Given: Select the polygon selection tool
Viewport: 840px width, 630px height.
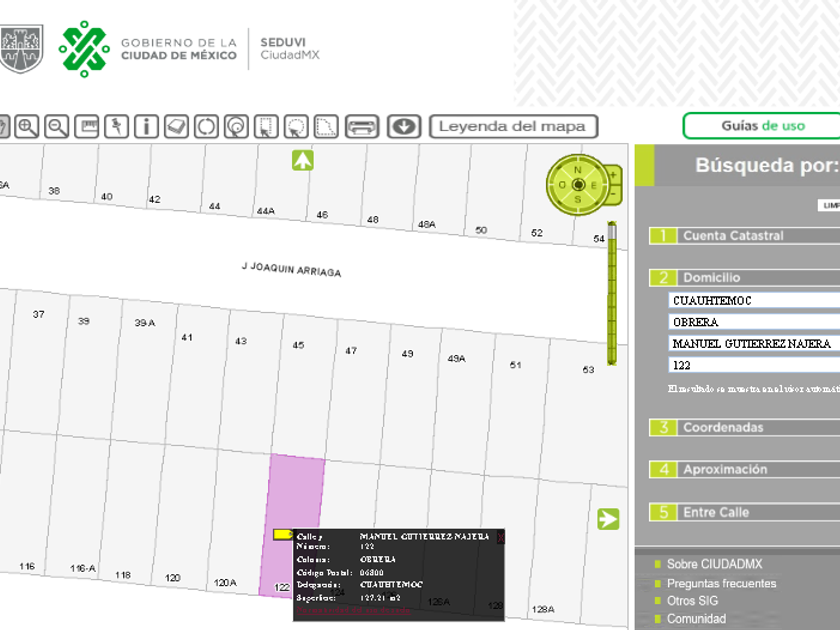Looking at the screenshot, I should (326, 126).
